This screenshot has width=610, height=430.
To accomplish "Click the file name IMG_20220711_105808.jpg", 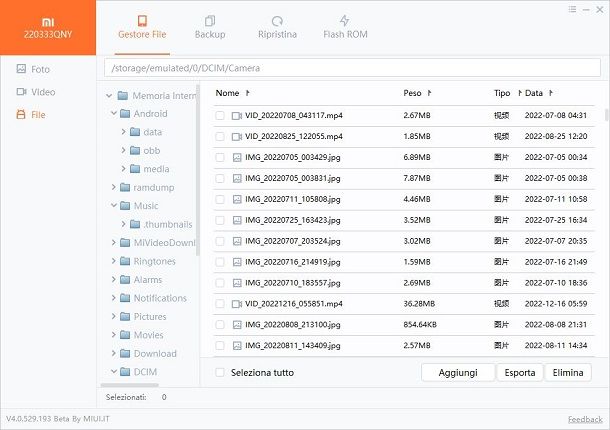I will pyautogui.click(x=293, y=199).
